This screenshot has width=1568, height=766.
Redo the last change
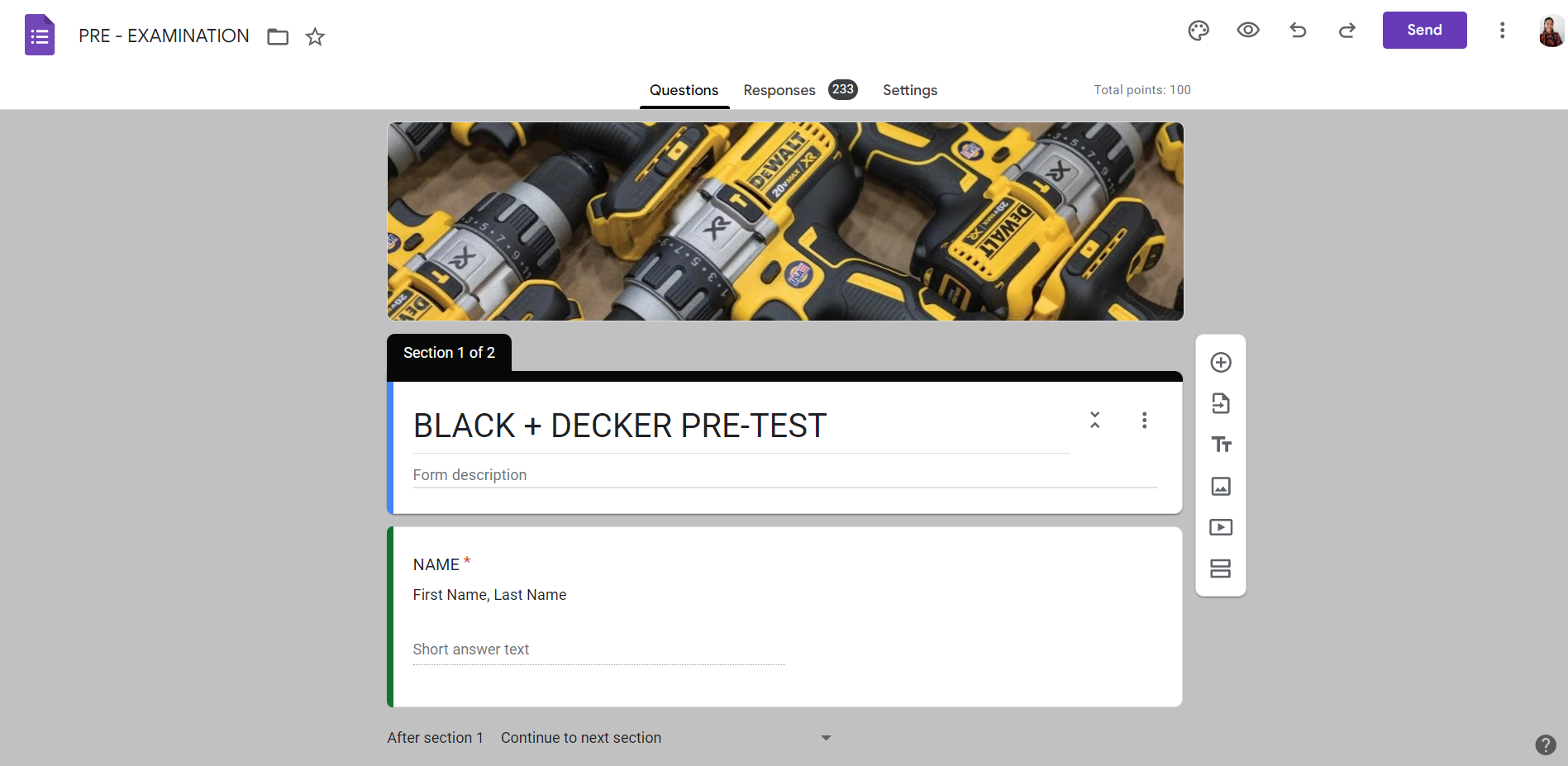tap(1347, 31)
